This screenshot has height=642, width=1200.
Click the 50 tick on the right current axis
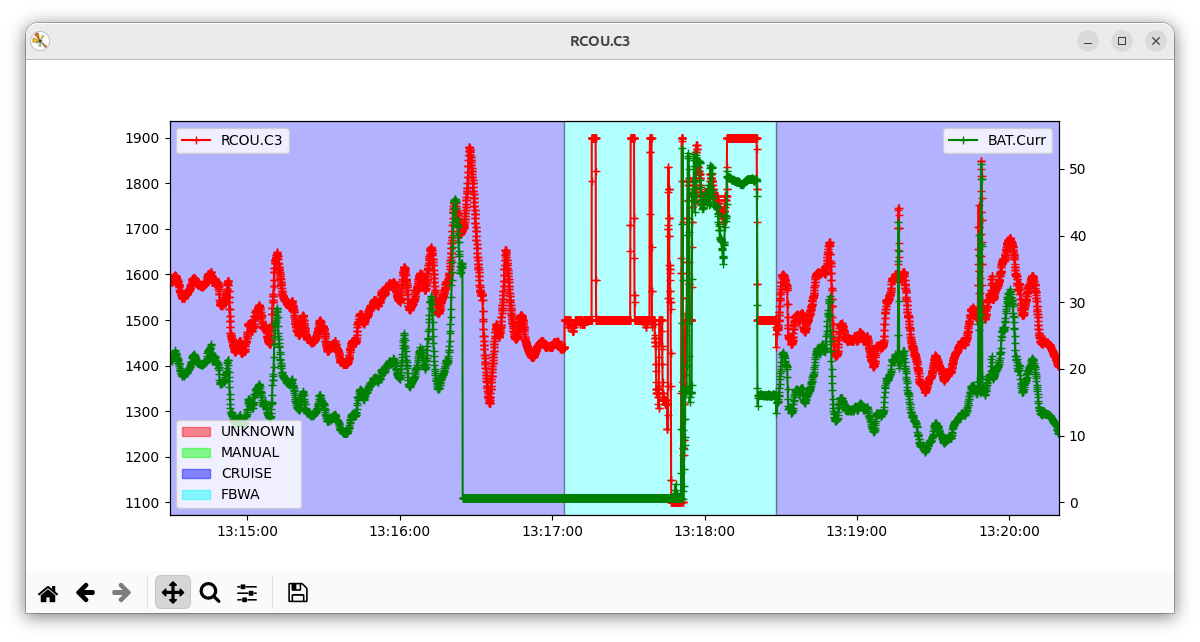point(1076,169)
